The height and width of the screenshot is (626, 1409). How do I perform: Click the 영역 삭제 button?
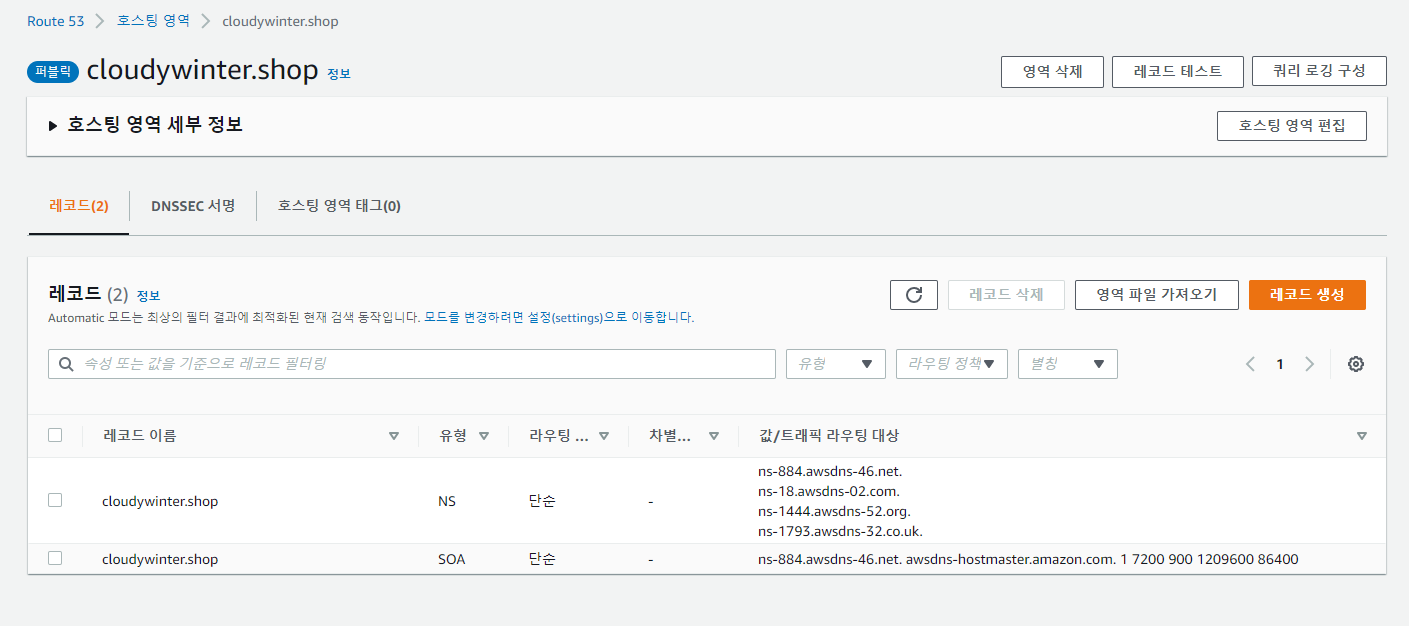tap(1052, 72)
